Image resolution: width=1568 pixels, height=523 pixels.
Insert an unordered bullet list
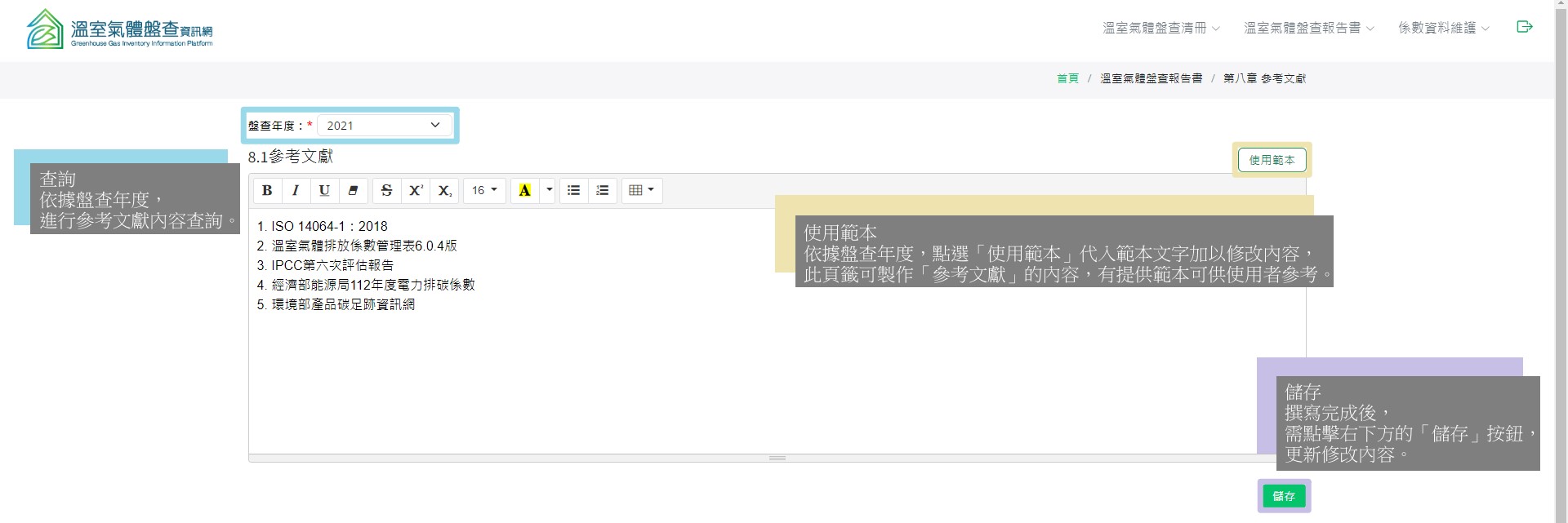(x=573, y=190)
